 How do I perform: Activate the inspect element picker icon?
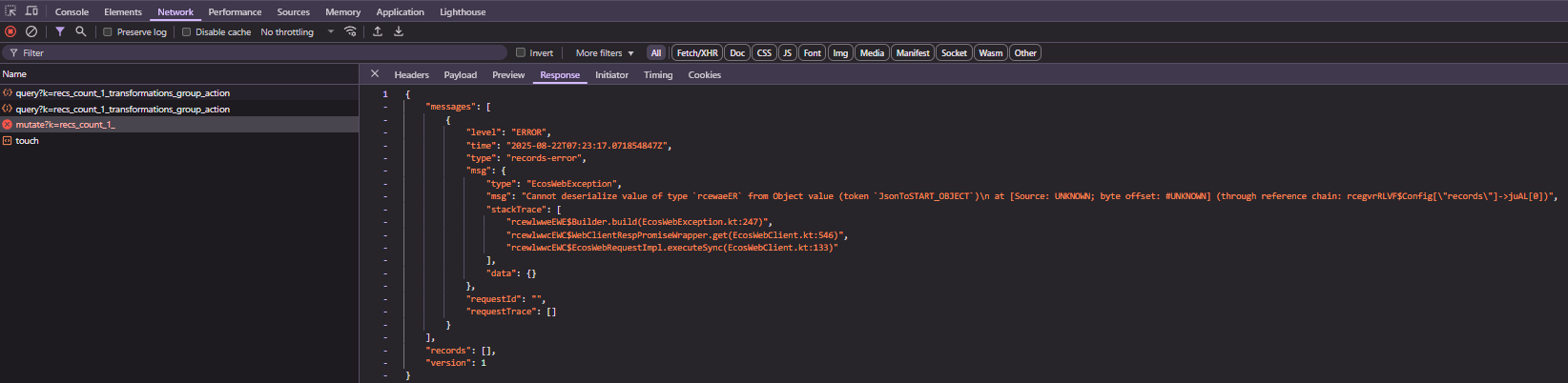(x=11, y=11)
